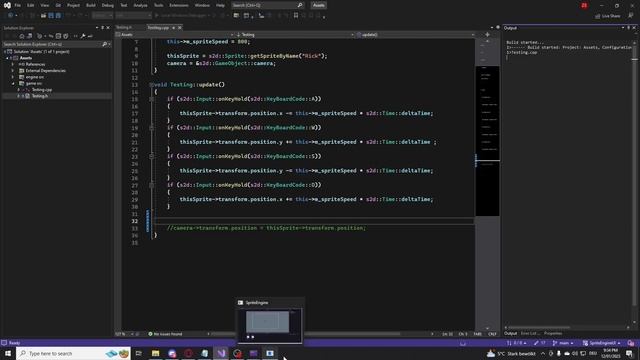Select Solution 'Assets' root node
Screen dimensions: 640x360
point(41,52)
